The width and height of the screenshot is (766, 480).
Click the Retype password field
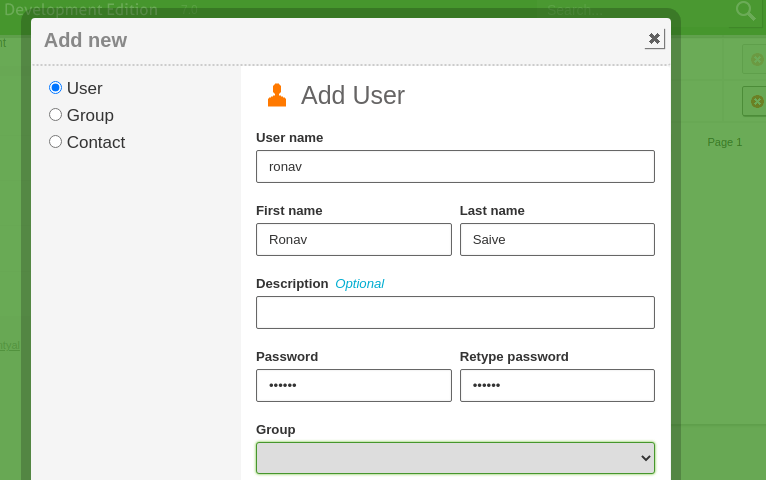tap(557, 386)
